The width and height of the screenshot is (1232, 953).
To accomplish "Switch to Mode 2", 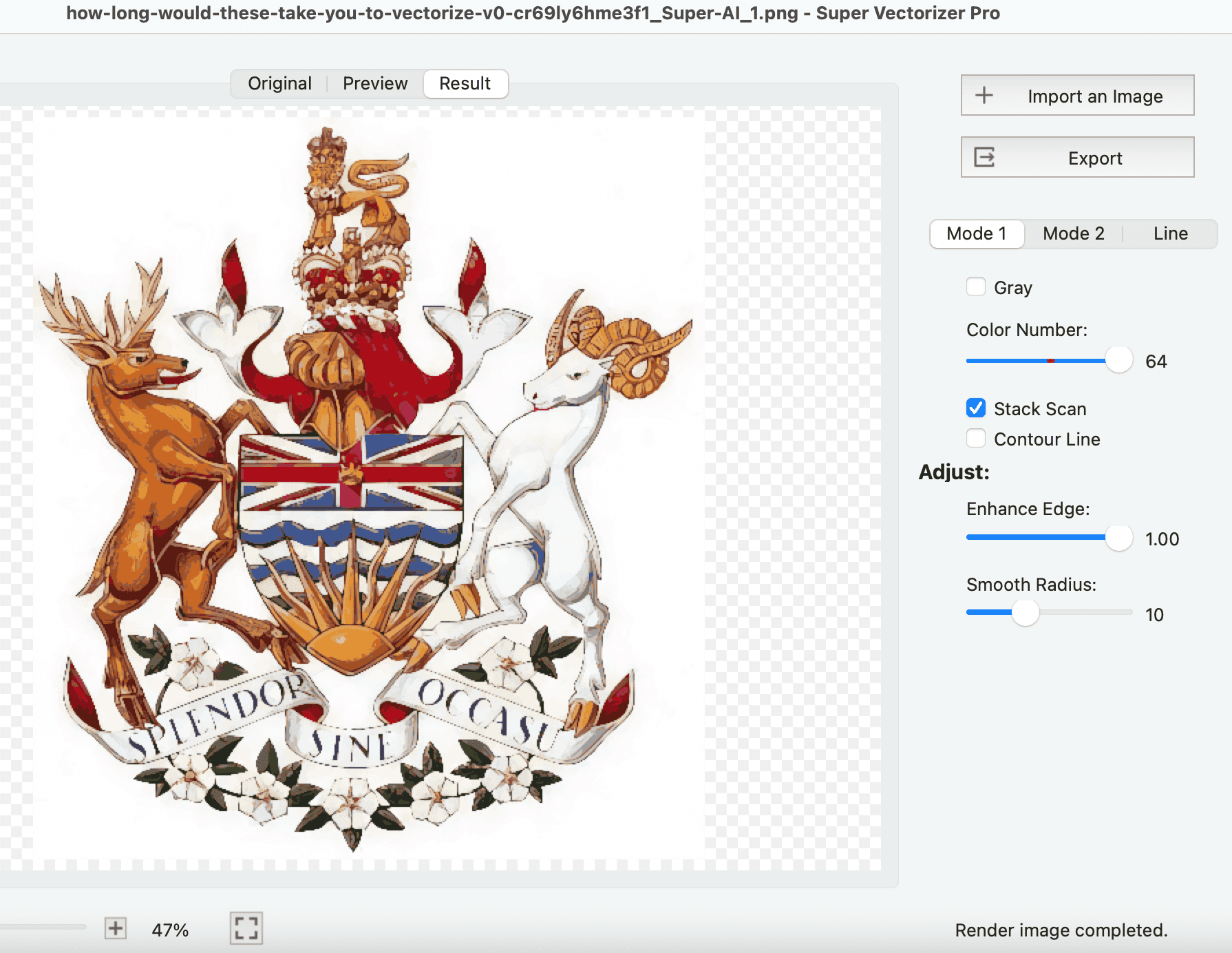I will coord(1074,233).
